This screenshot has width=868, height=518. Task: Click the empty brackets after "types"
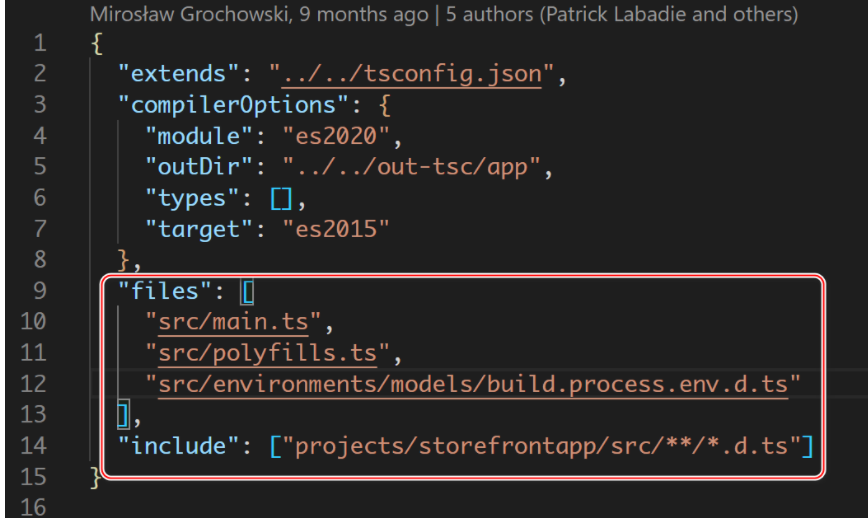click(279, 198)
